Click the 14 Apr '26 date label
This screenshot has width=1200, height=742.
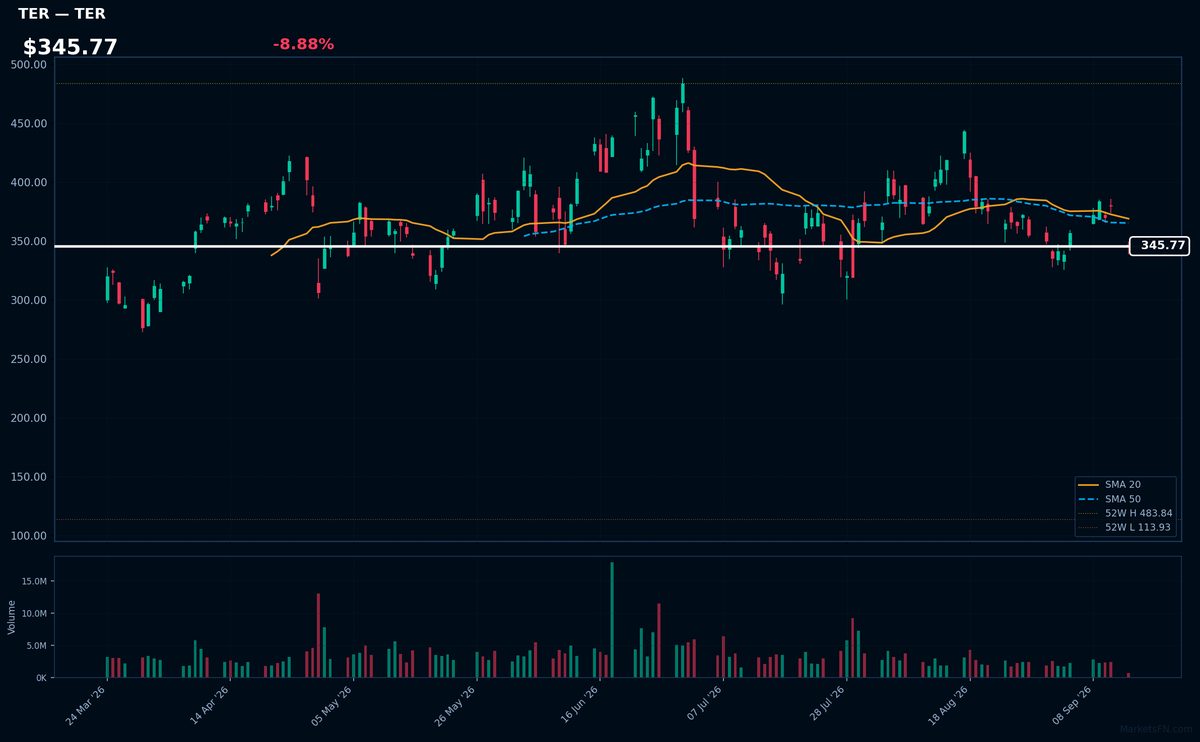[209, 706]
